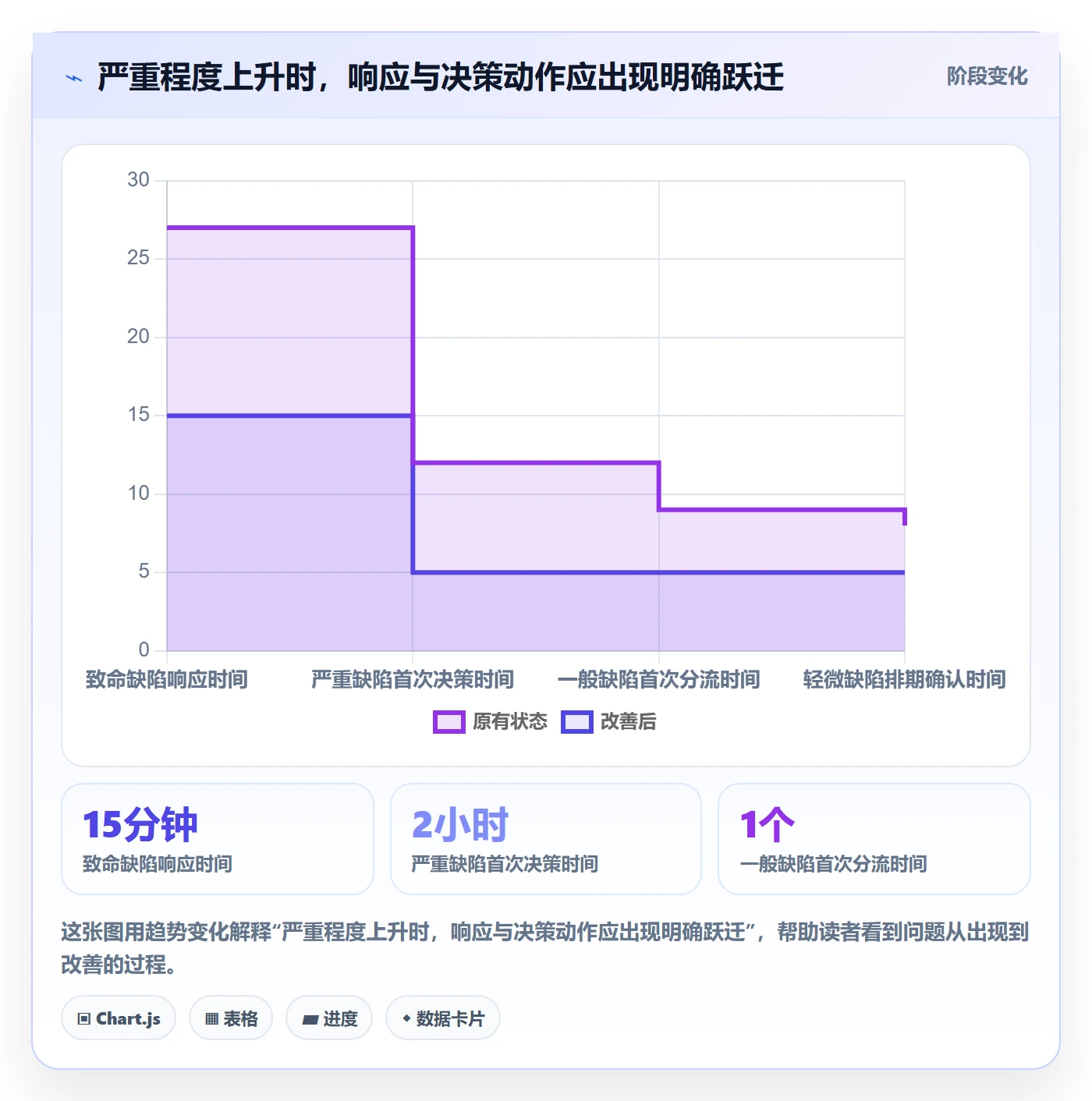Click the table grid icon beside 表格
Screen dimensions: 1092x1101
point(211,1019)
